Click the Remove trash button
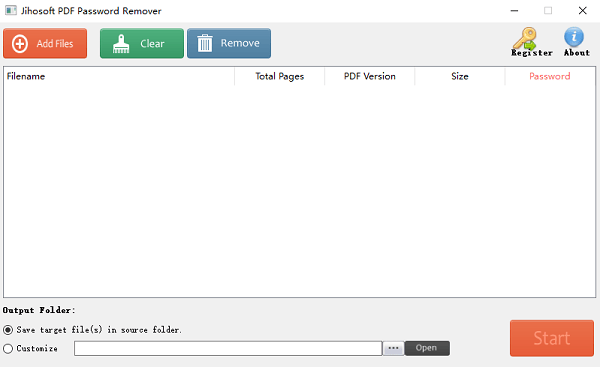 (x=229, y=43)
